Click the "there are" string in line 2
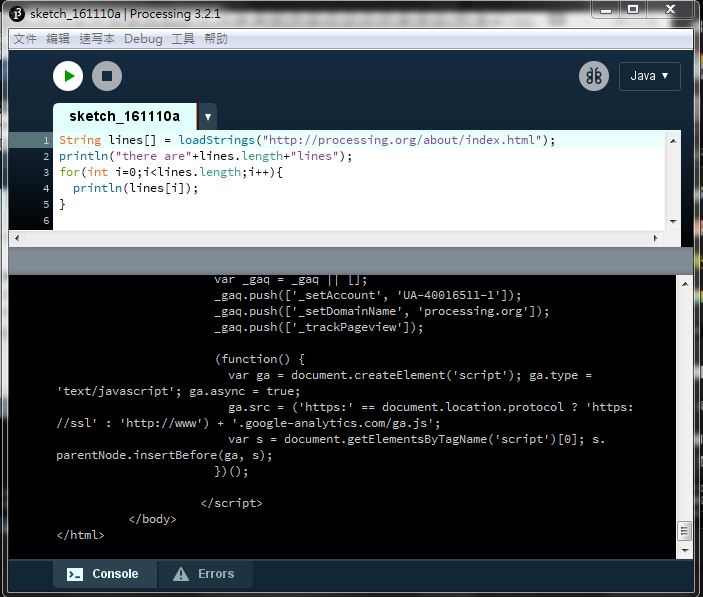 tap(154, 156)
